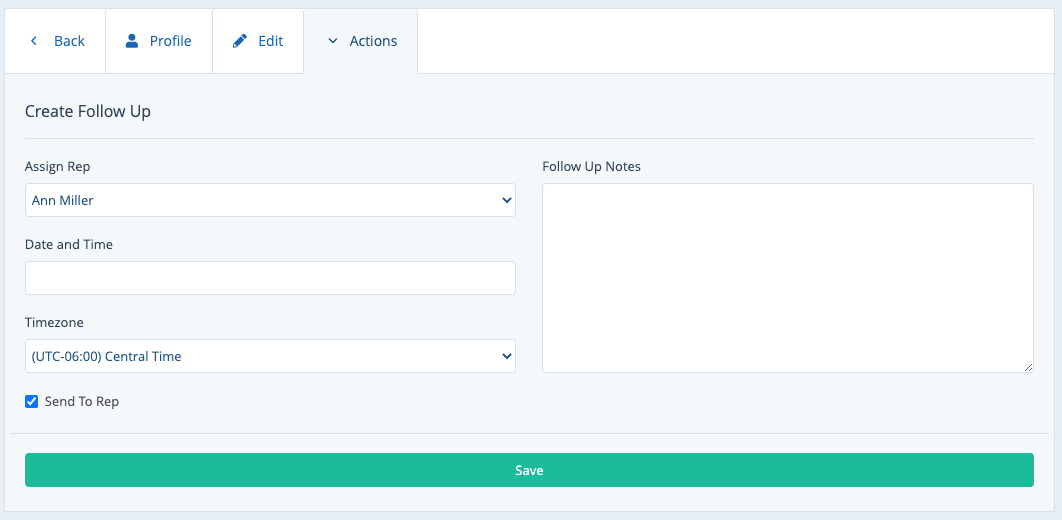Click the Date and Time field label

coord(69,244)
